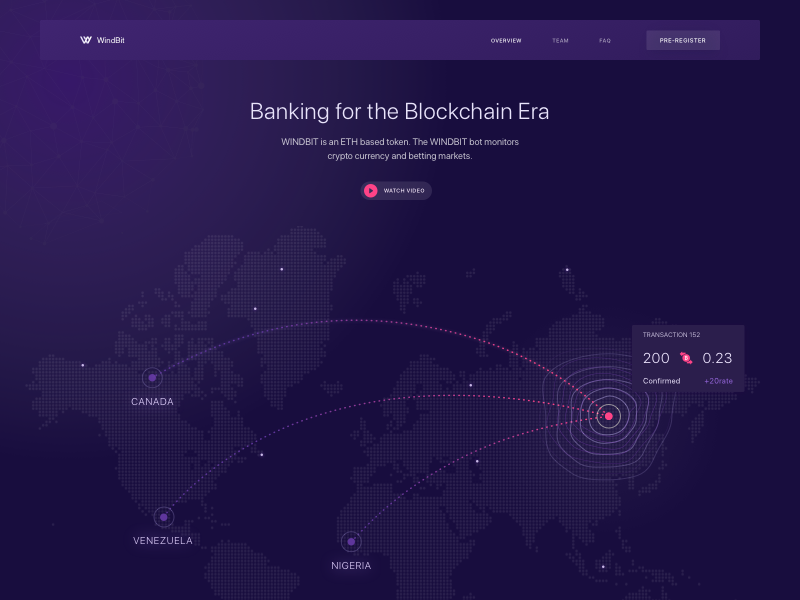Screen dimensions: 800x600
Task: Open the Overview nav item
Action: (506, 40)
